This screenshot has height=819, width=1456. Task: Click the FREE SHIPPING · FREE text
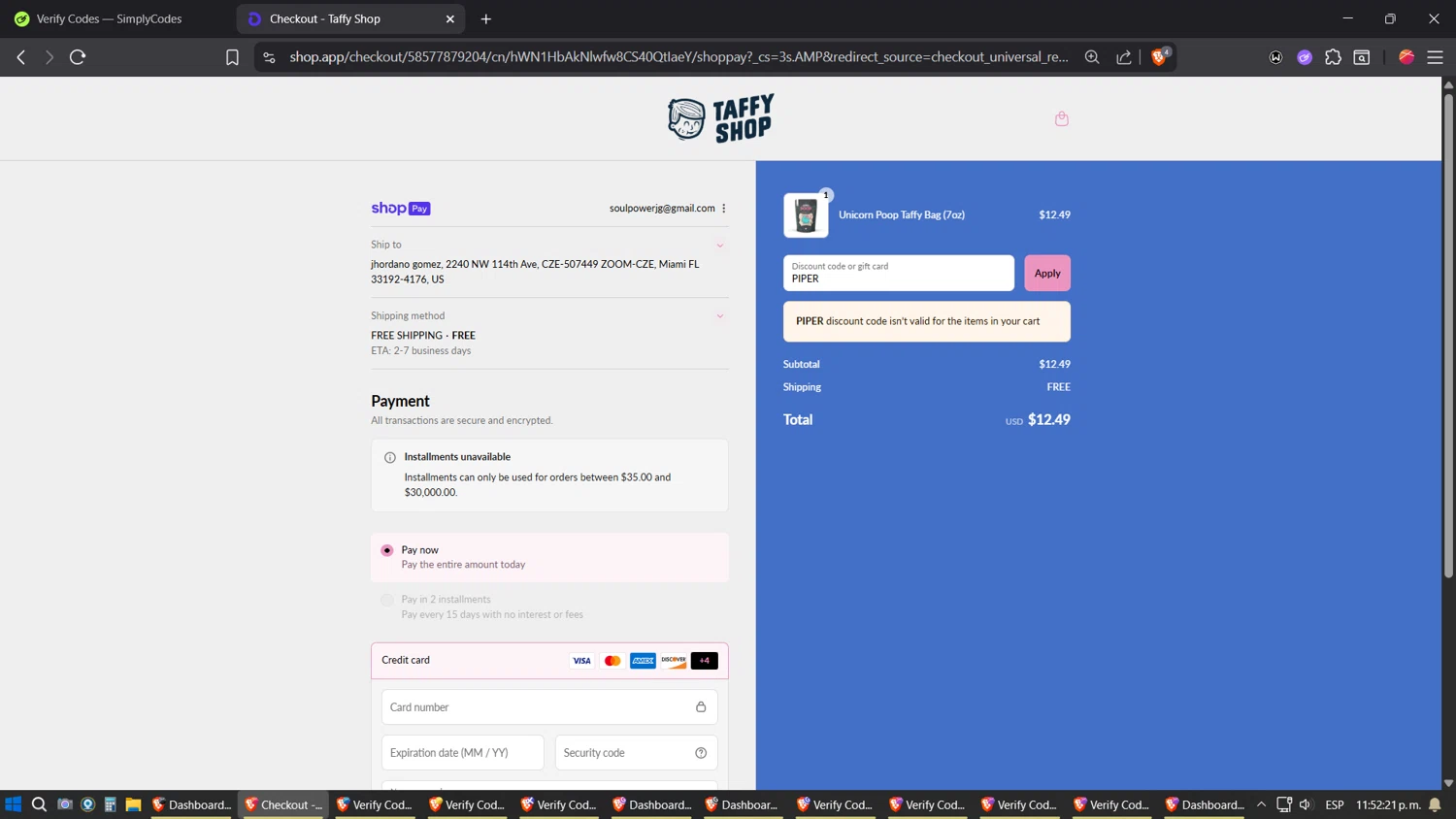[423, 336]
